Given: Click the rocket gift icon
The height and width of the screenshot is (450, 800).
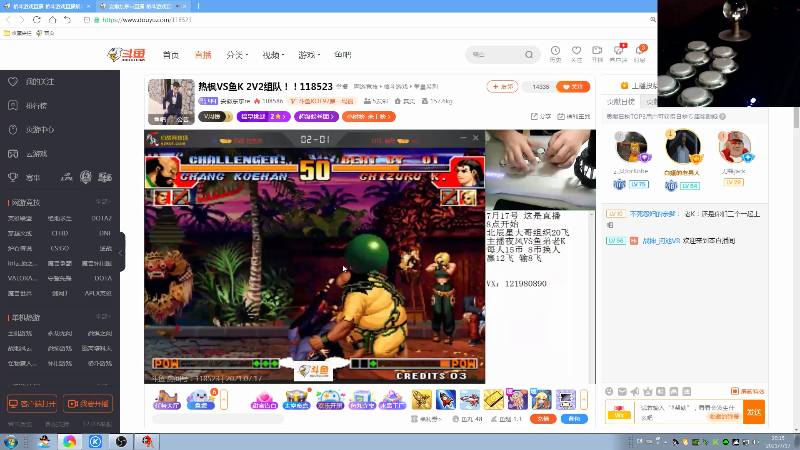Looking at the screenshot, I should coord(445,399).
